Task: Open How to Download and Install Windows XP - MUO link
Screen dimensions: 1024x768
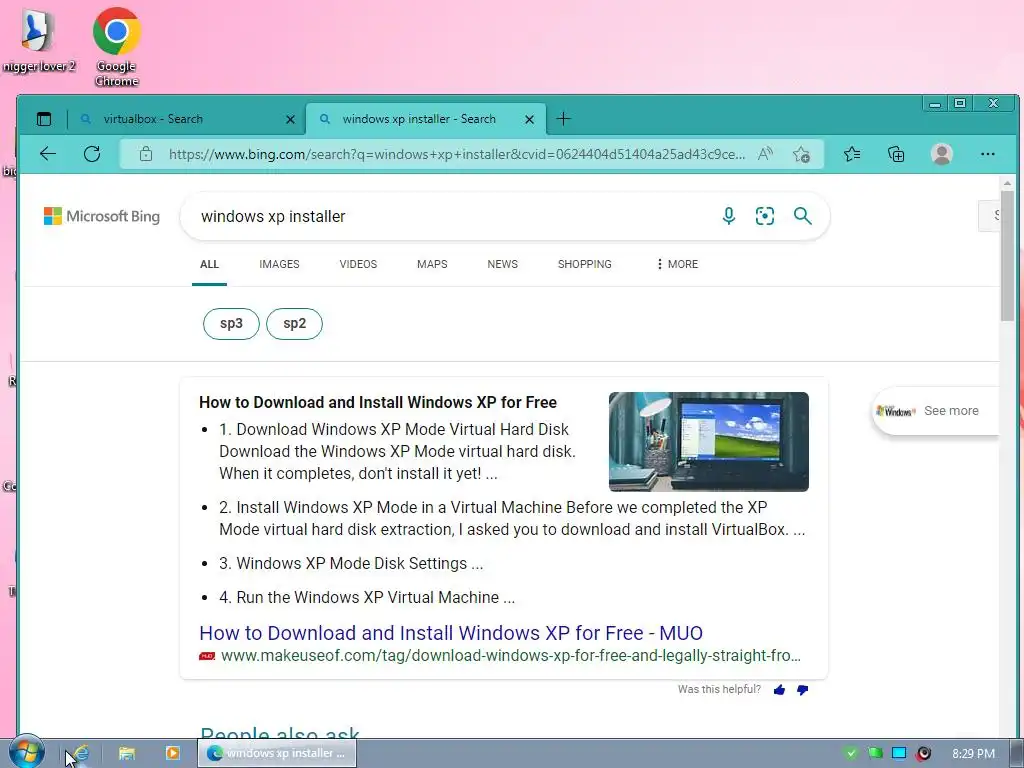Action: (451, 633)
